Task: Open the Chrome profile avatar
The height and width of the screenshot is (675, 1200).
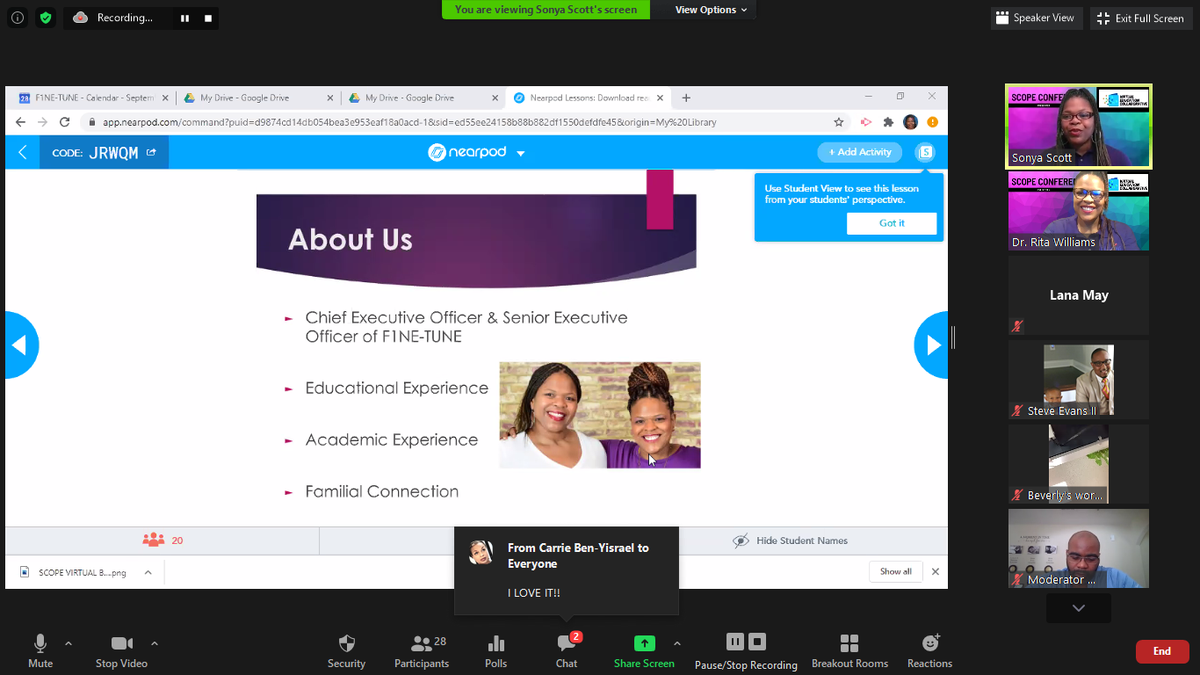Action: tap(910, 122)
